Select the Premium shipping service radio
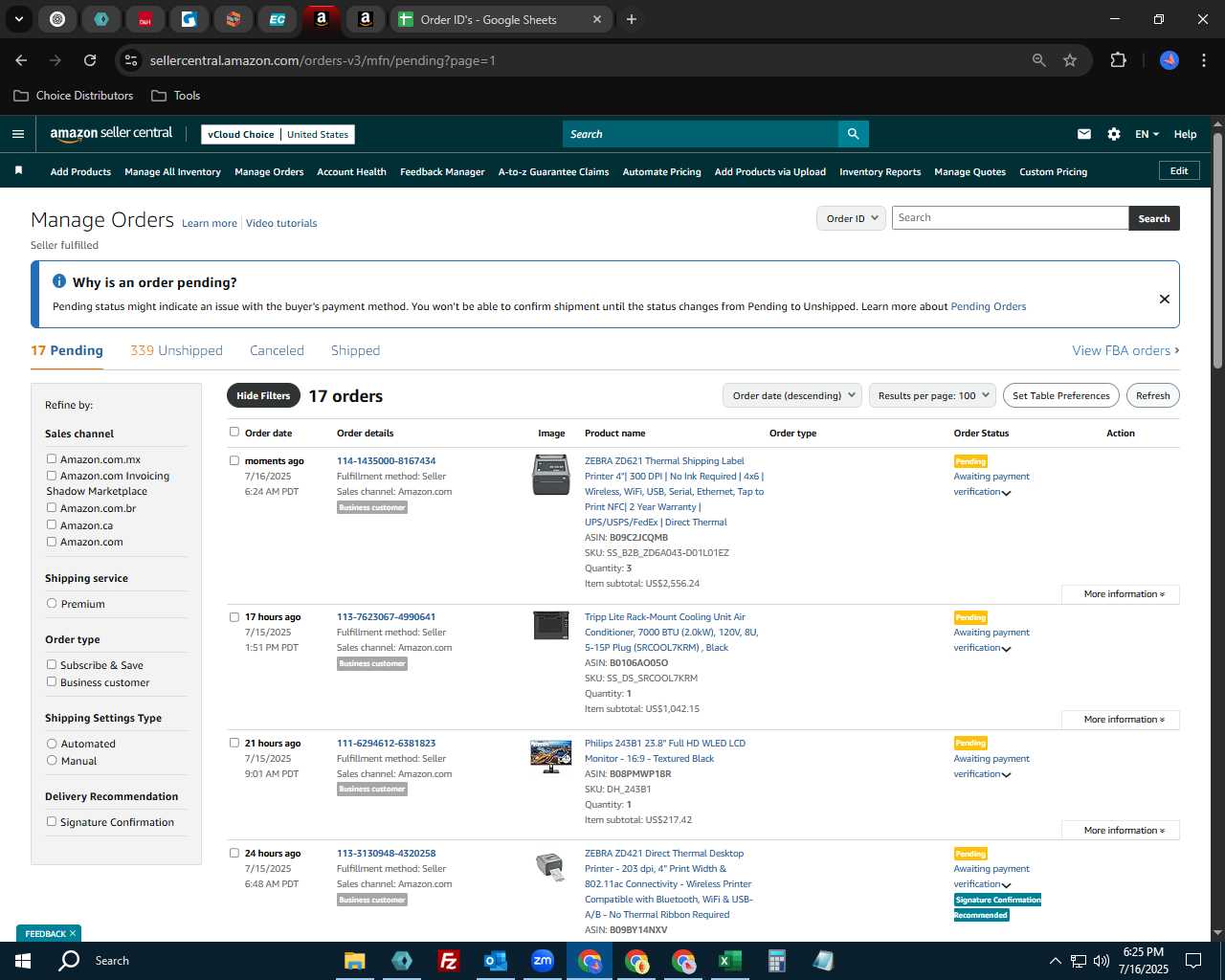Viewport: 1225px width, 980px height. pyautogui.click(x=52, y=603)
